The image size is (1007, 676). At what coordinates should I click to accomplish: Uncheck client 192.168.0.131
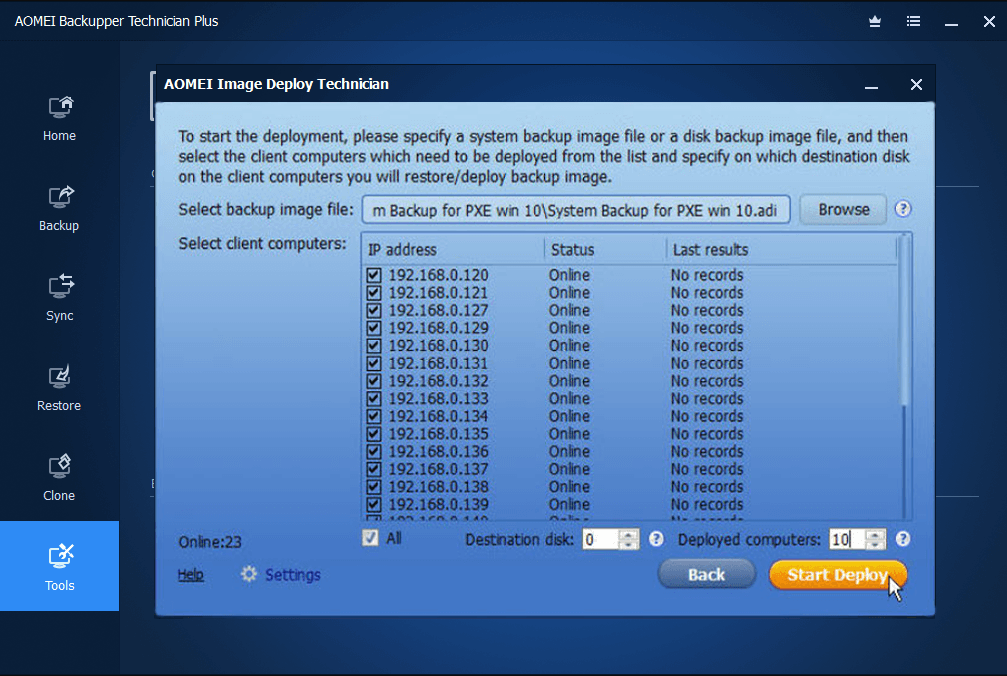[374, 363]
